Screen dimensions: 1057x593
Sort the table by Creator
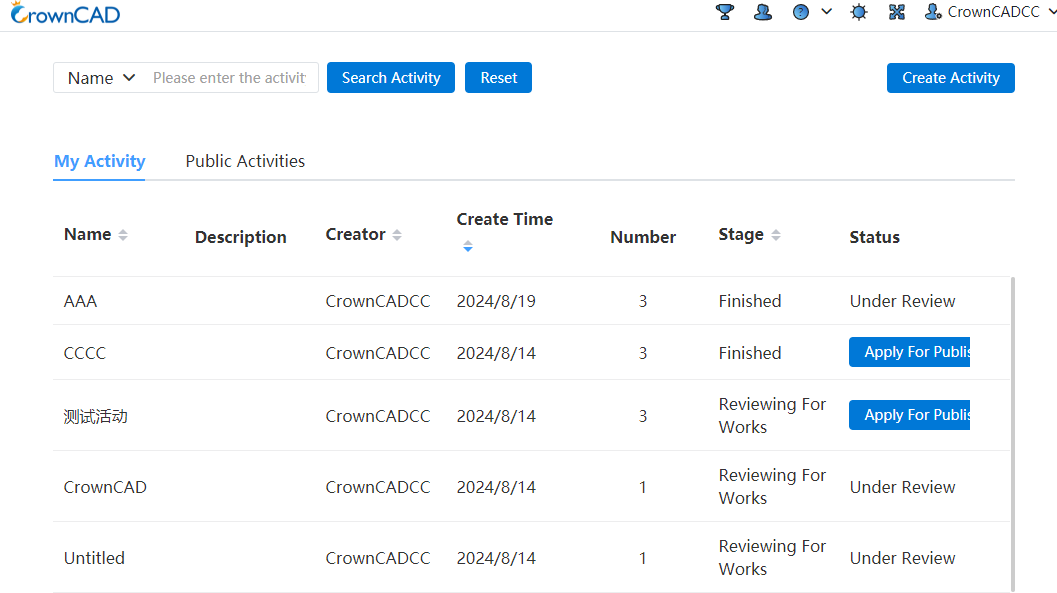click(397, 235)
